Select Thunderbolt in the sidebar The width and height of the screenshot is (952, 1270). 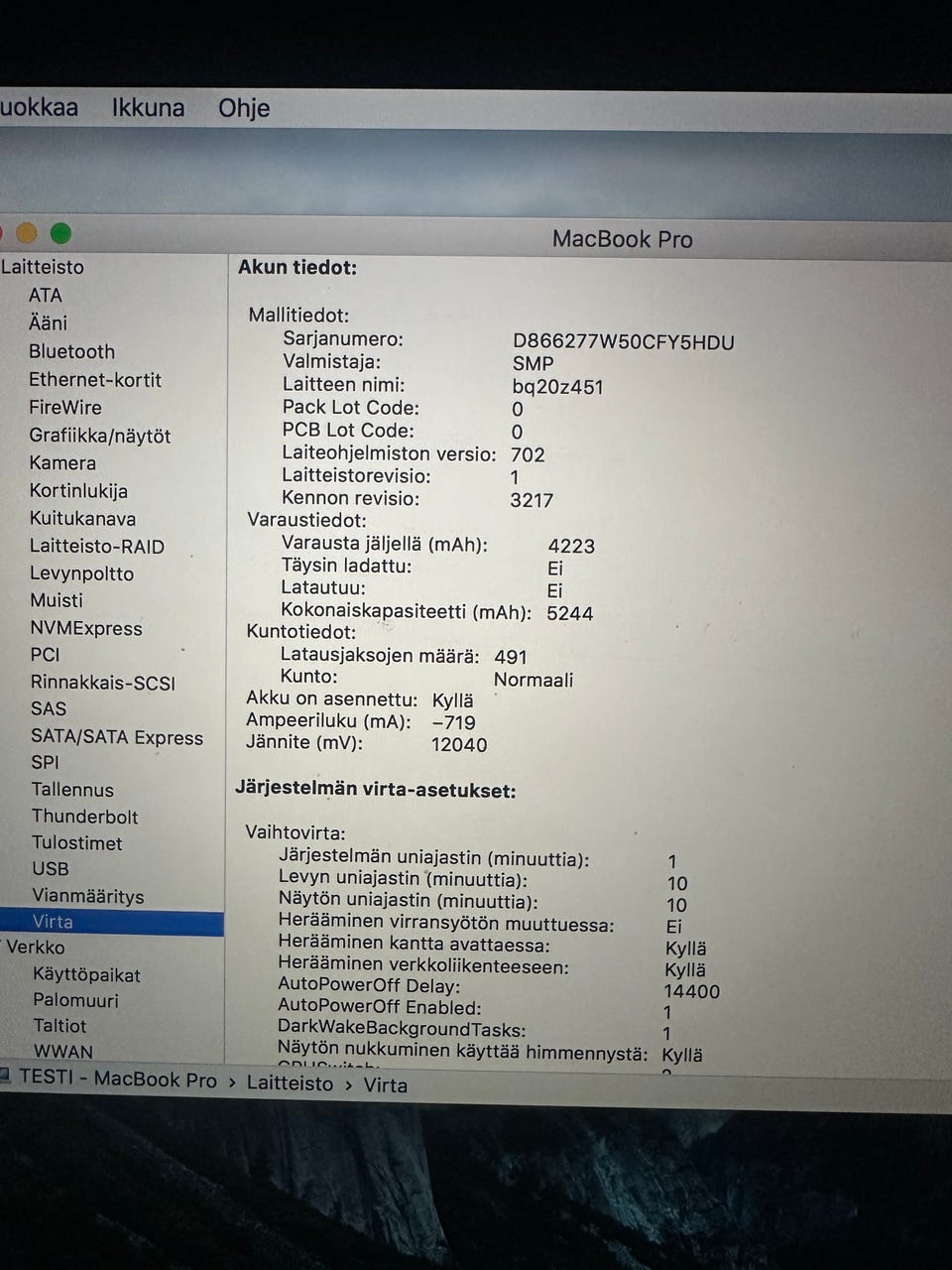click(84, 817)
